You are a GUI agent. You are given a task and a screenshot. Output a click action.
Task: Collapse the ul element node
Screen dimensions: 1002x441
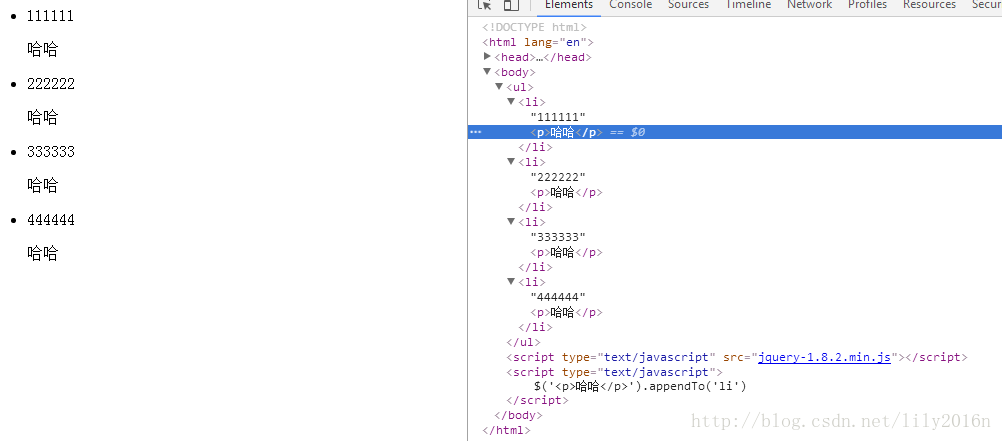coord(499,86)
